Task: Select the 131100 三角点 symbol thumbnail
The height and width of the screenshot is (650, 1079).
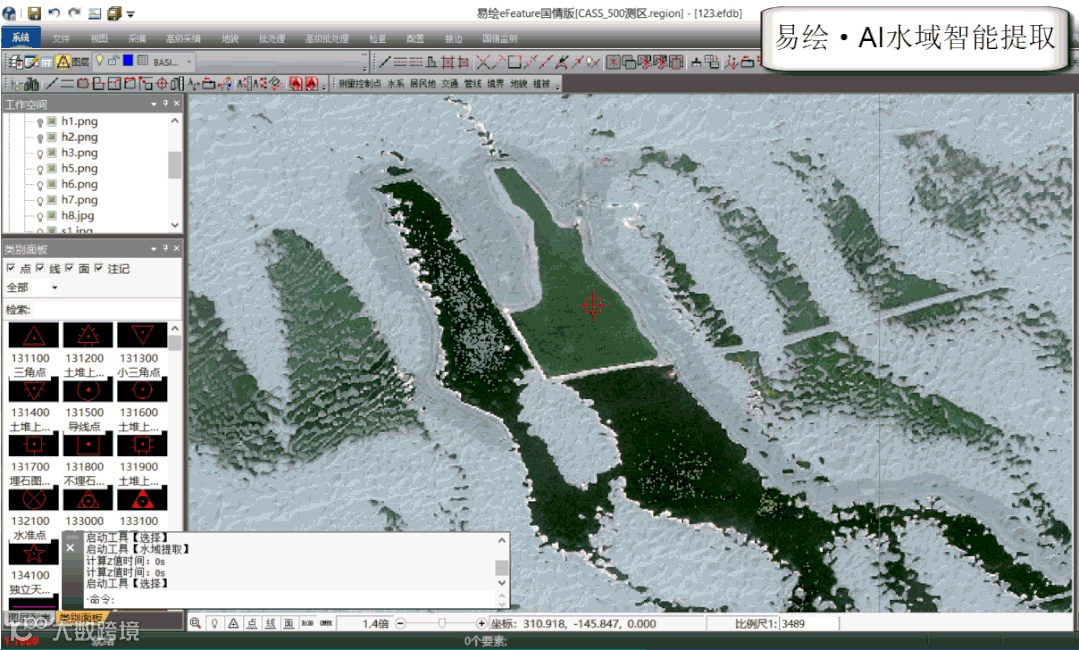Action: 33,336
